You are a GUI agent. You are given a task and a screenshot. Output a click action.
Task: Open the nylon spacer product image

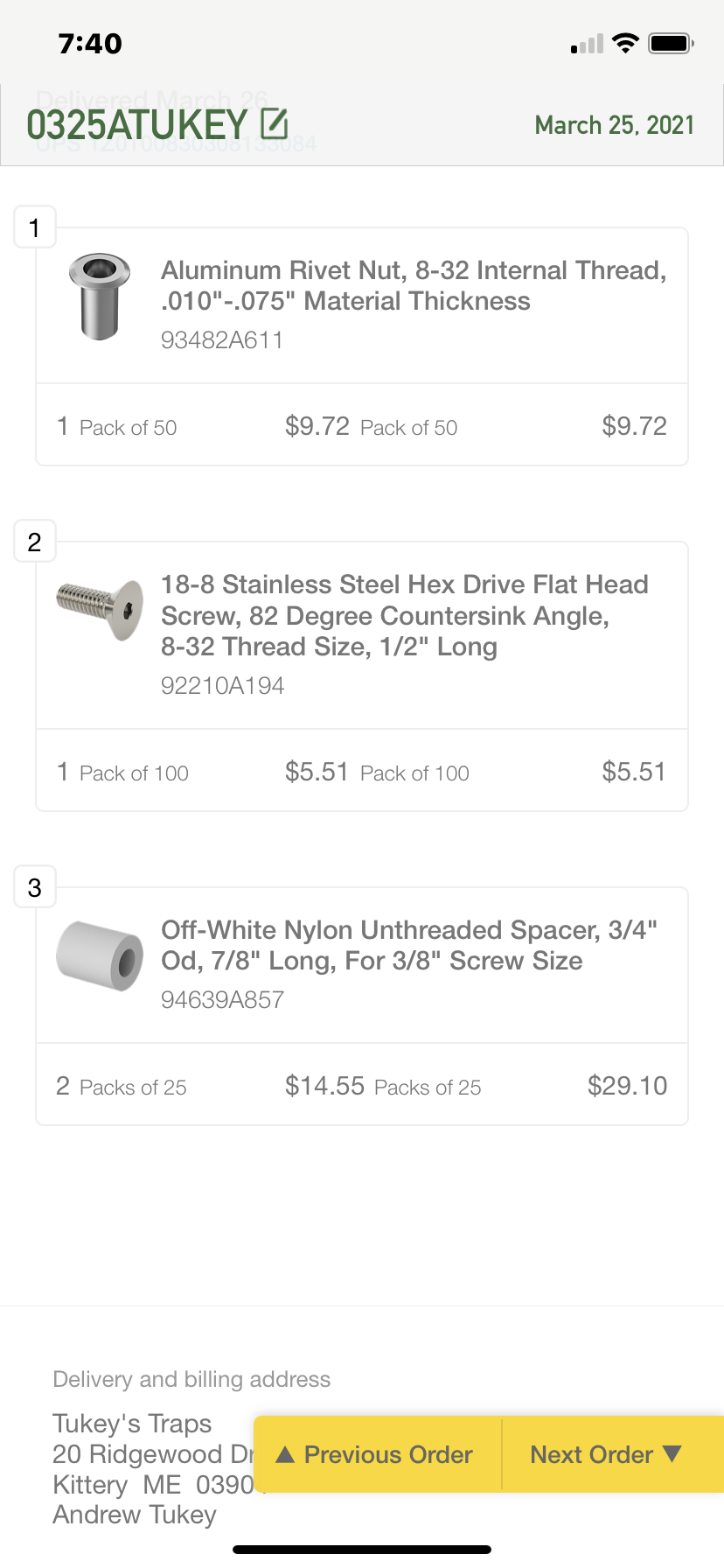[x=100, y=955]
